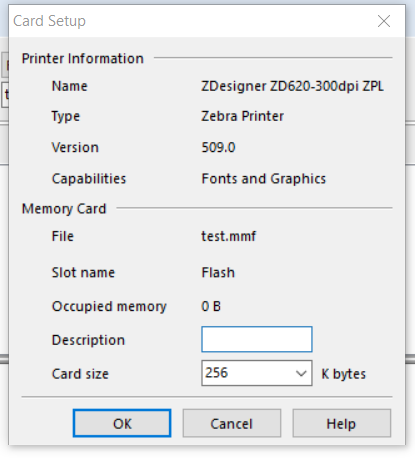
Task: Click the K bytes unit label
Action: [x=344, y=374]
